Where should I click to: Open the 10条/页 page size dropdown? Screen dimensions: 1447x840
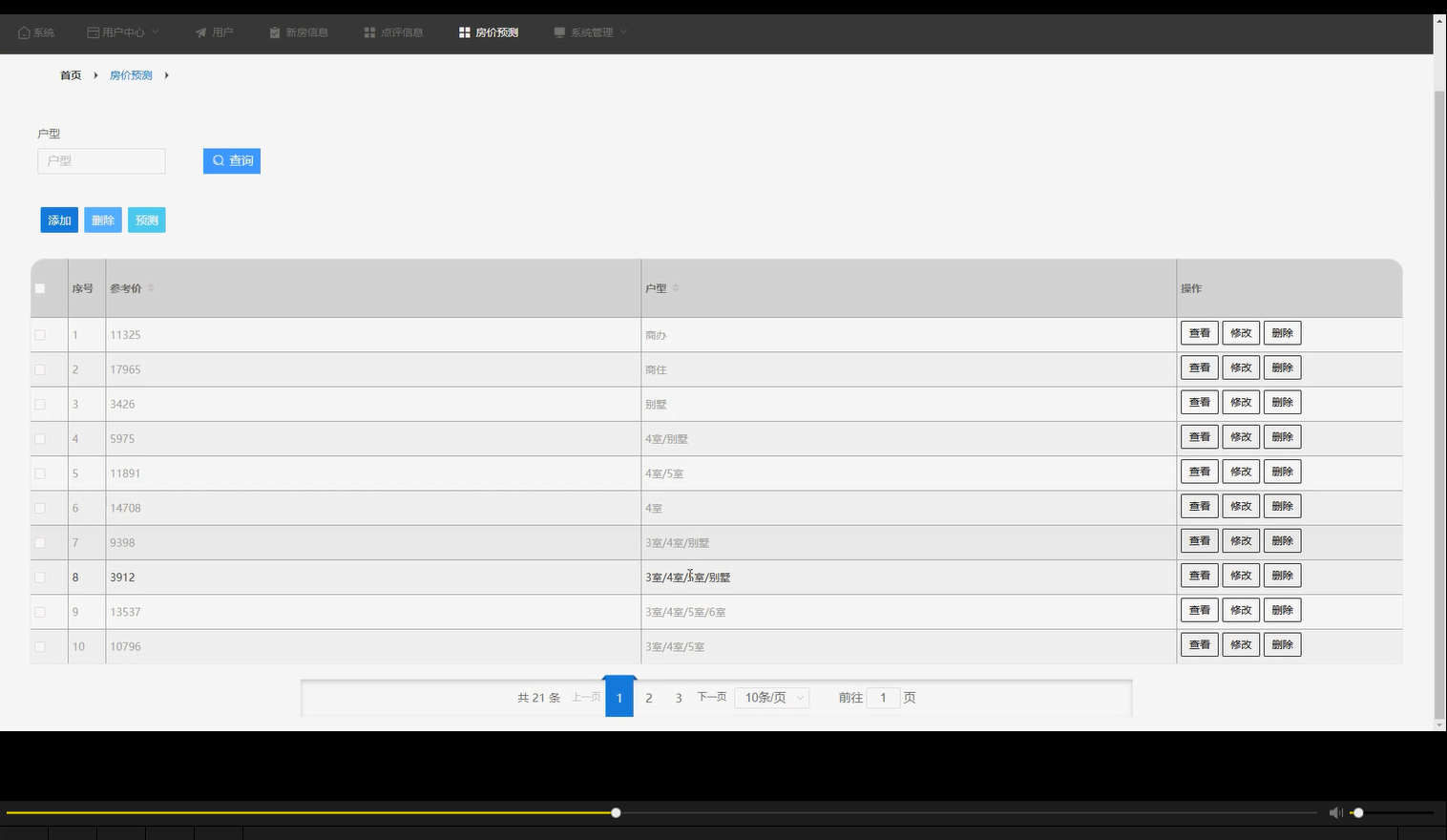(x=772, y=698)
